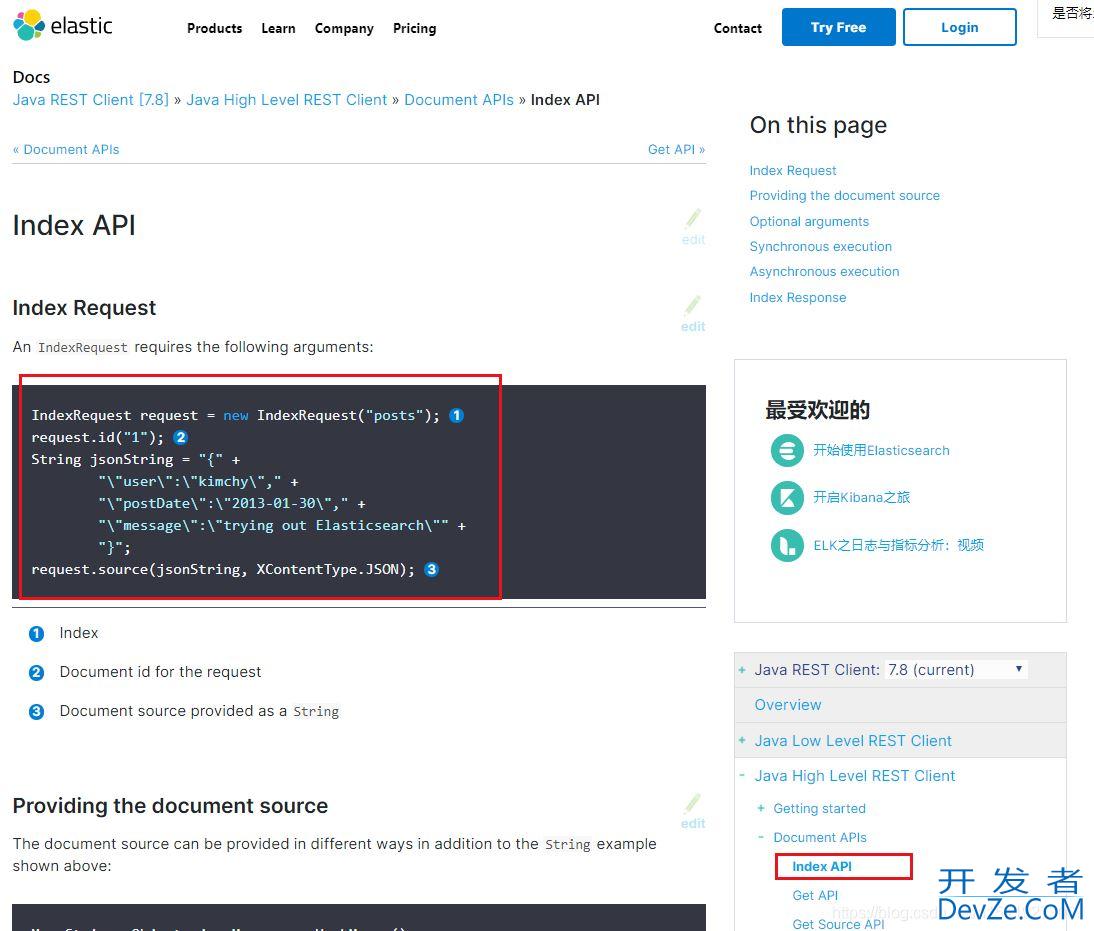This screenshot has width=1094, height=931.
Task: Expand the Getting started tree node
Action: click(x=760, y=808)
